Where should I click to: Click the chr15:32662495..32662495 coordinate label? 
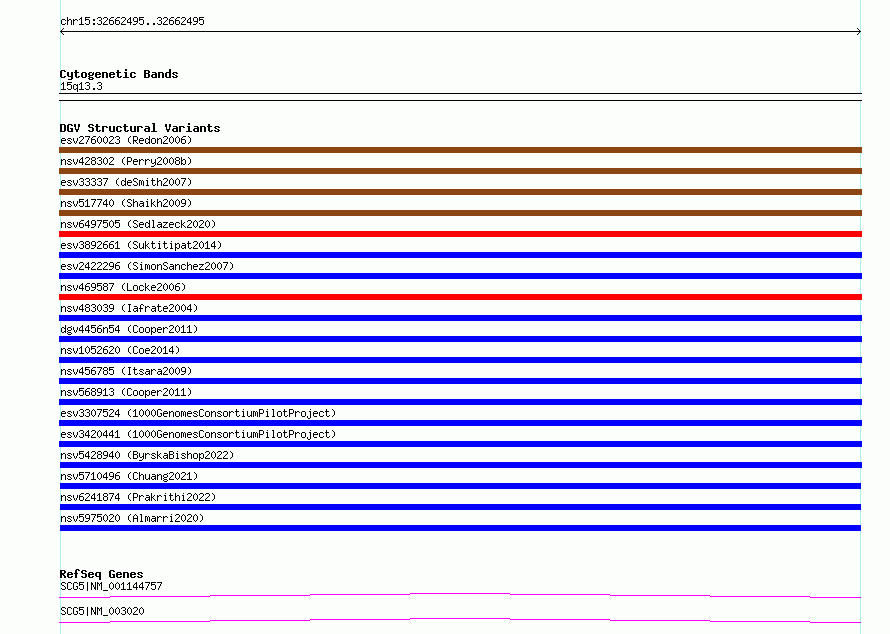point(132,21)
